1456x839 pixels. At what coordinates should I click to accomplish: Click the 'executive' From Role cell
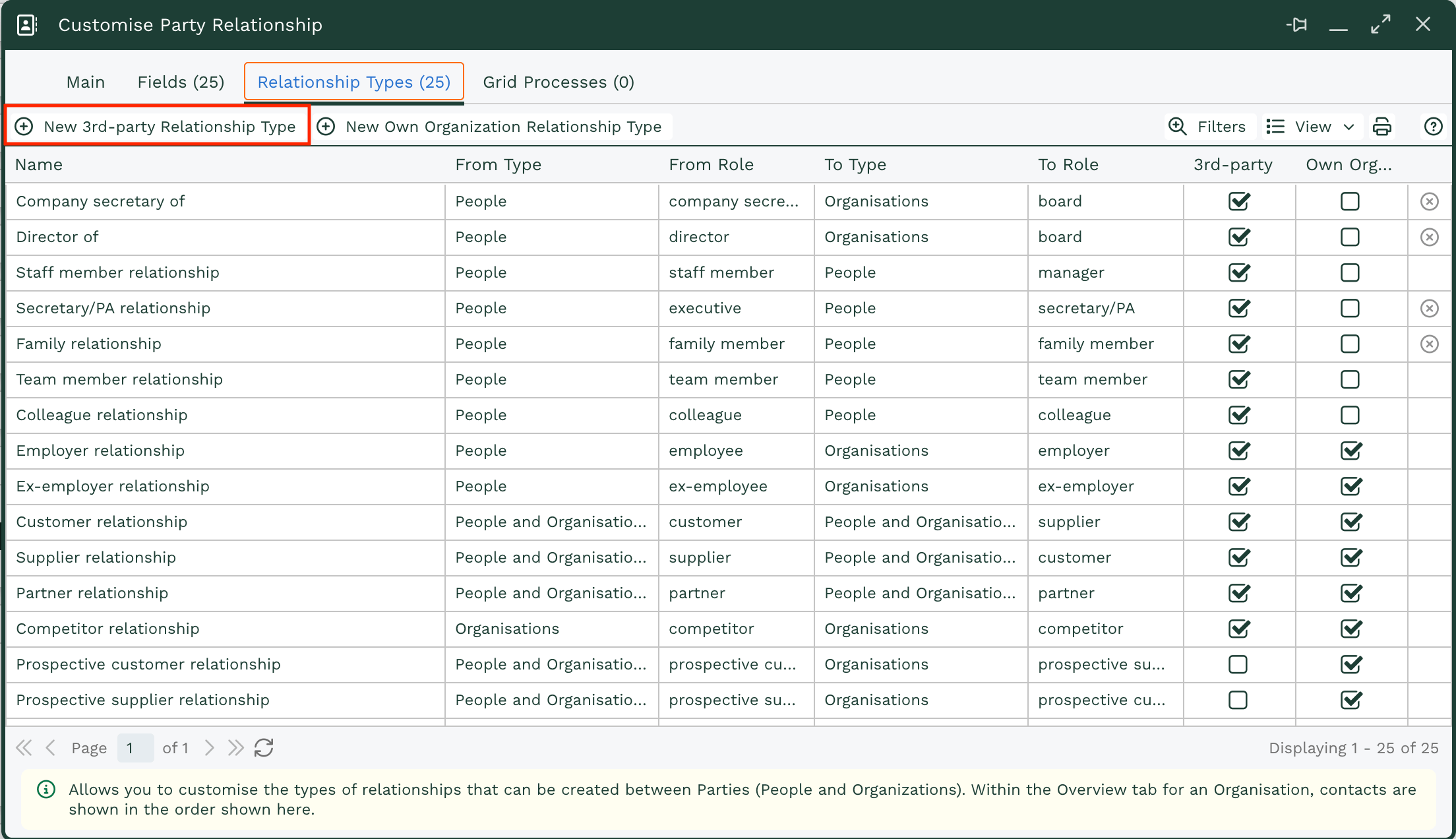(737, 308)
